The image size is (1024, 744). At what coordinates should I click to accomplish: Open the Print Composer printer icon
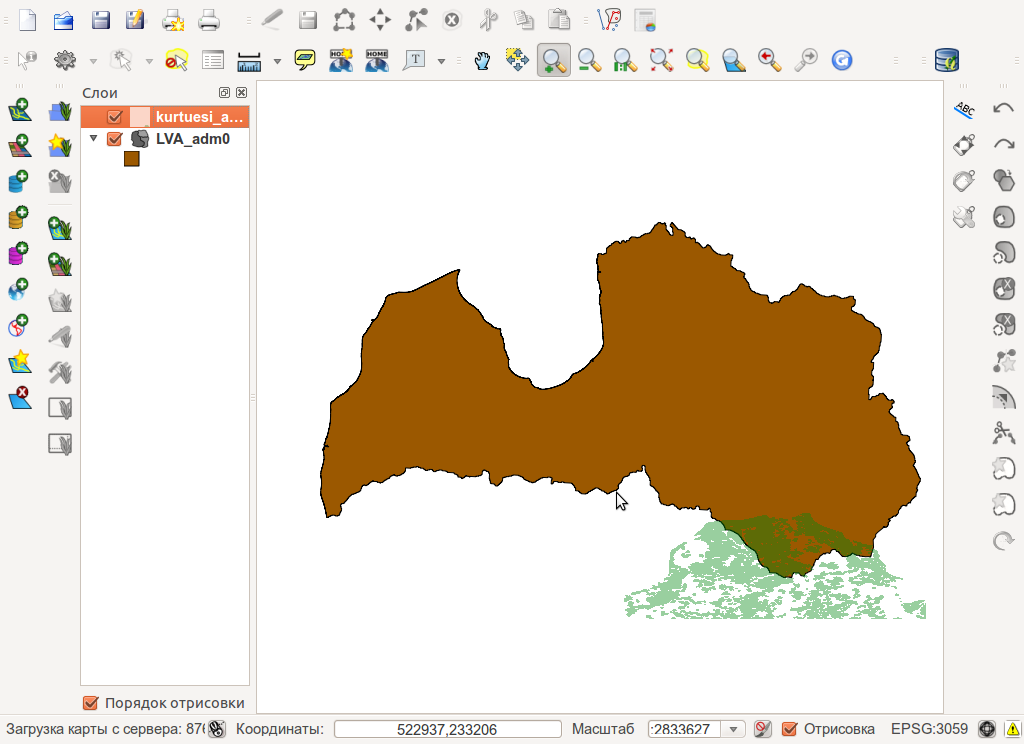tap(209, 19)
